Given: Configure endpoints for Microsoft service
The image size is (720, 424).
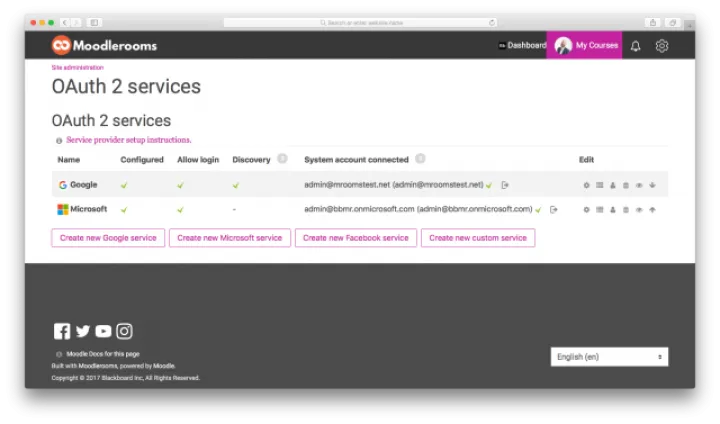Looking at the screenshot, I should [x=600, y=209].
